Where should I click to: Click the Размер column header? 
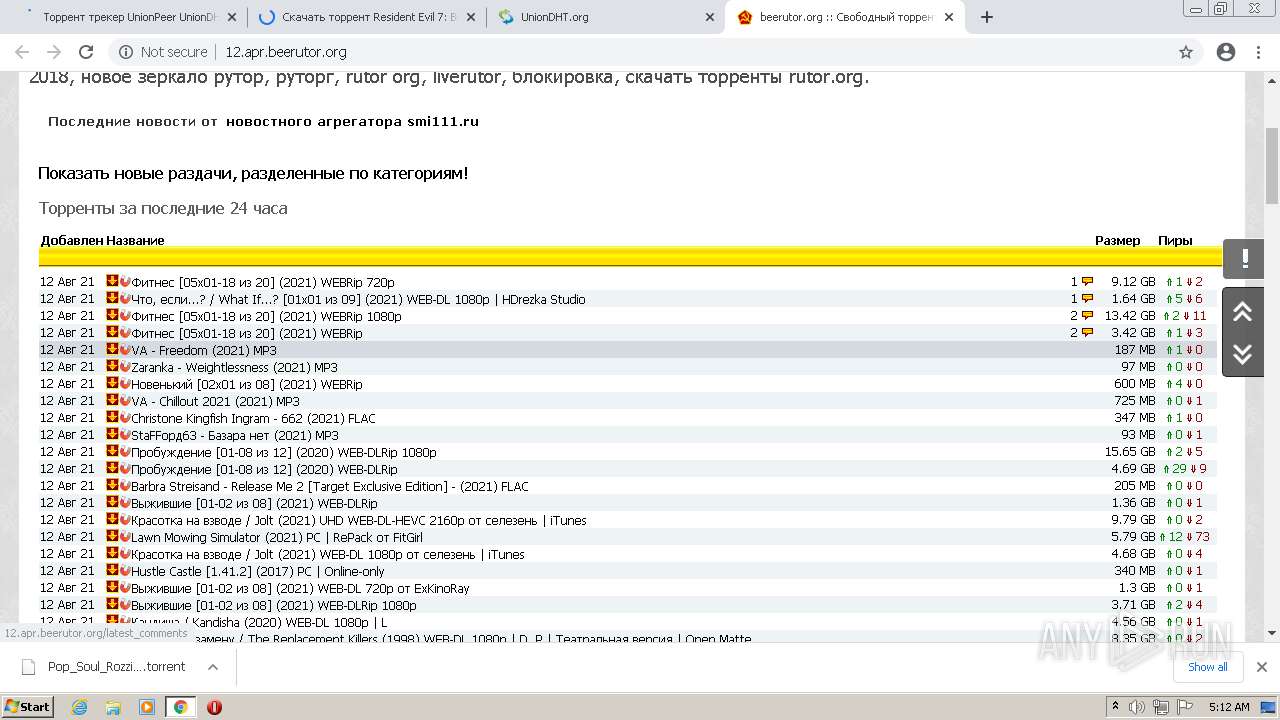coord(1117,241)
